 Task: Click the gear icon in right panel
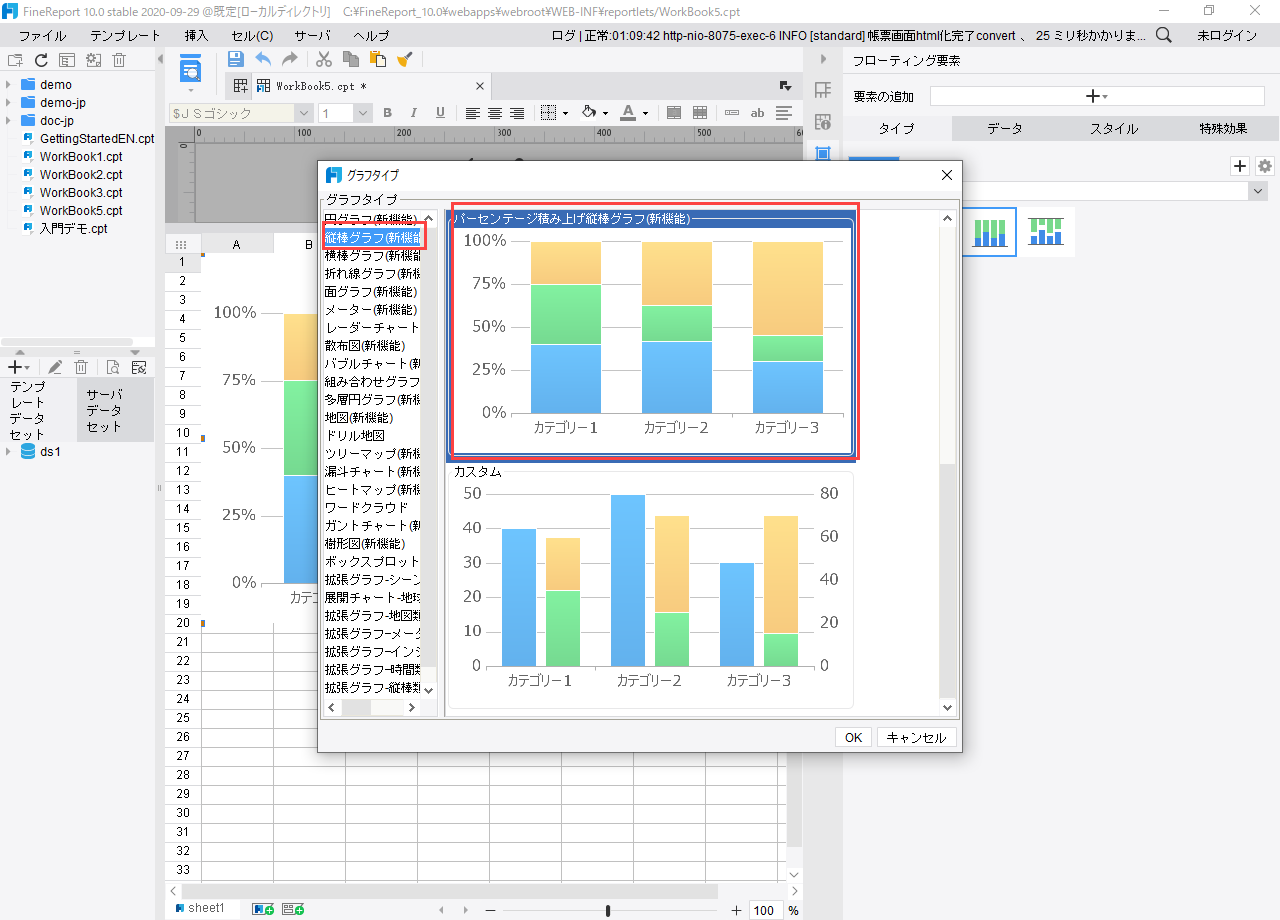(x=1265, y=166)
